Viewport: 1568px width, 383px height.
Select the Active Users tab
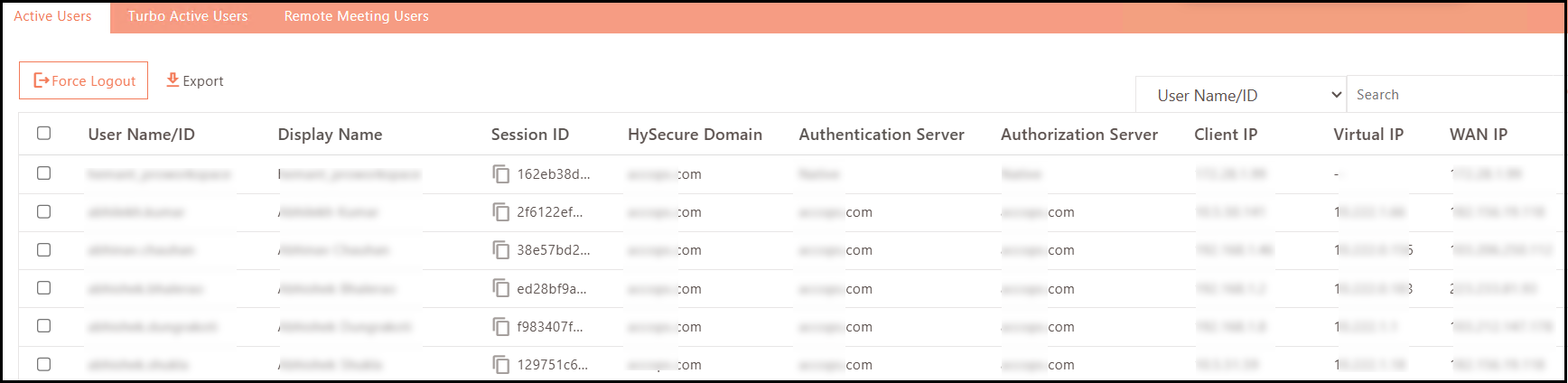[52, 16]
